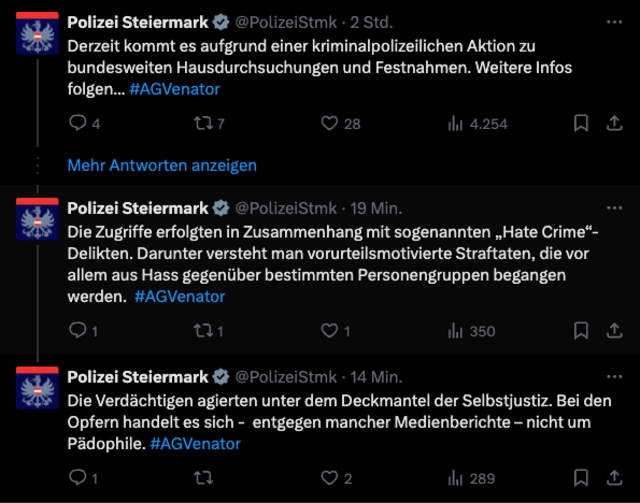The height and width of the screenshot is (503, 640).
Task: Open @PolizeiStmk handle in 19 Min. tweet
Action: pyautogui.click(x=284, y=208)
